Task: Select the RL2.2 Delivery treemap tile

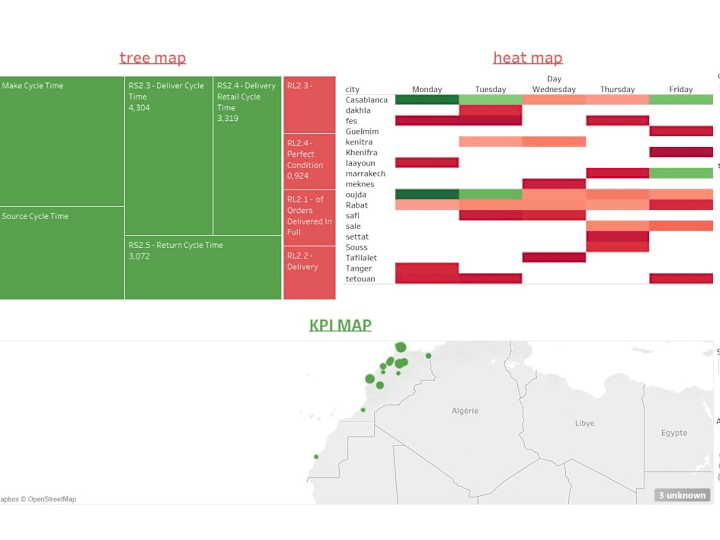Action: point(309,273)
